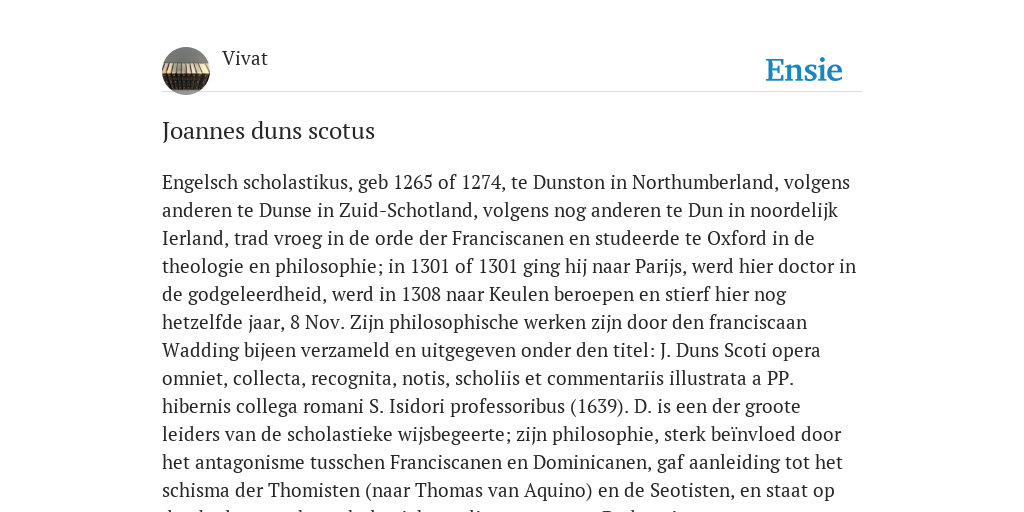The width and height of the screenshot is (1024, 512).
Task: Click the Vivat round avatar image
Action: (186, 71)
